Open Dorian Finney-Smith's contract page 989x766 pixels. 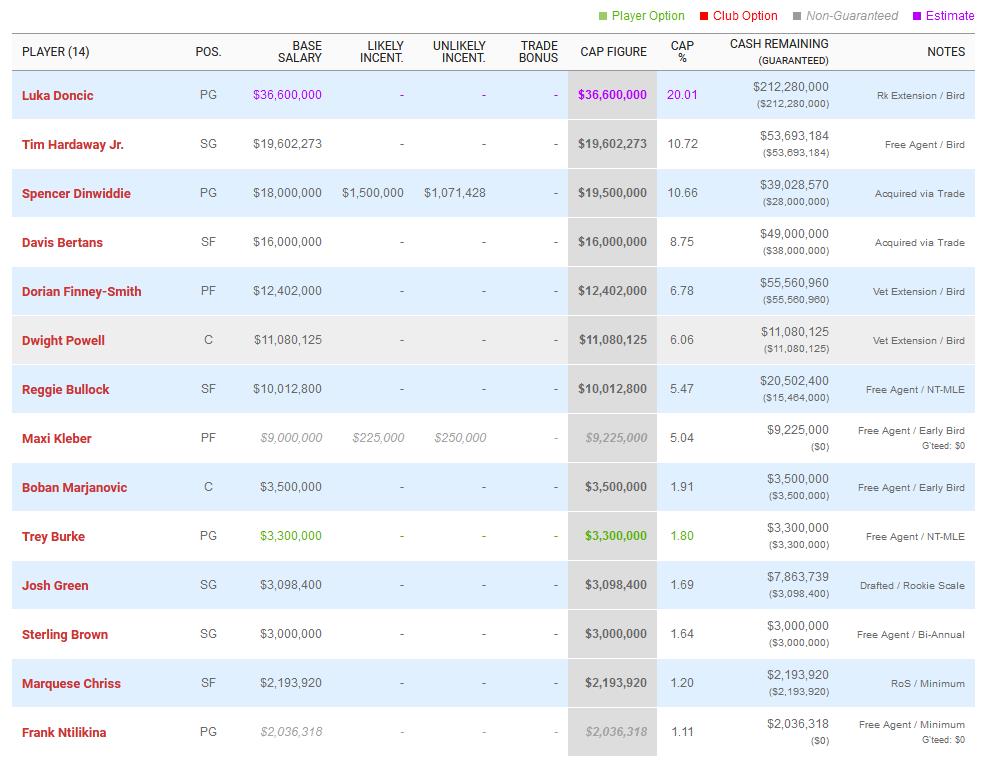(81, 292)
